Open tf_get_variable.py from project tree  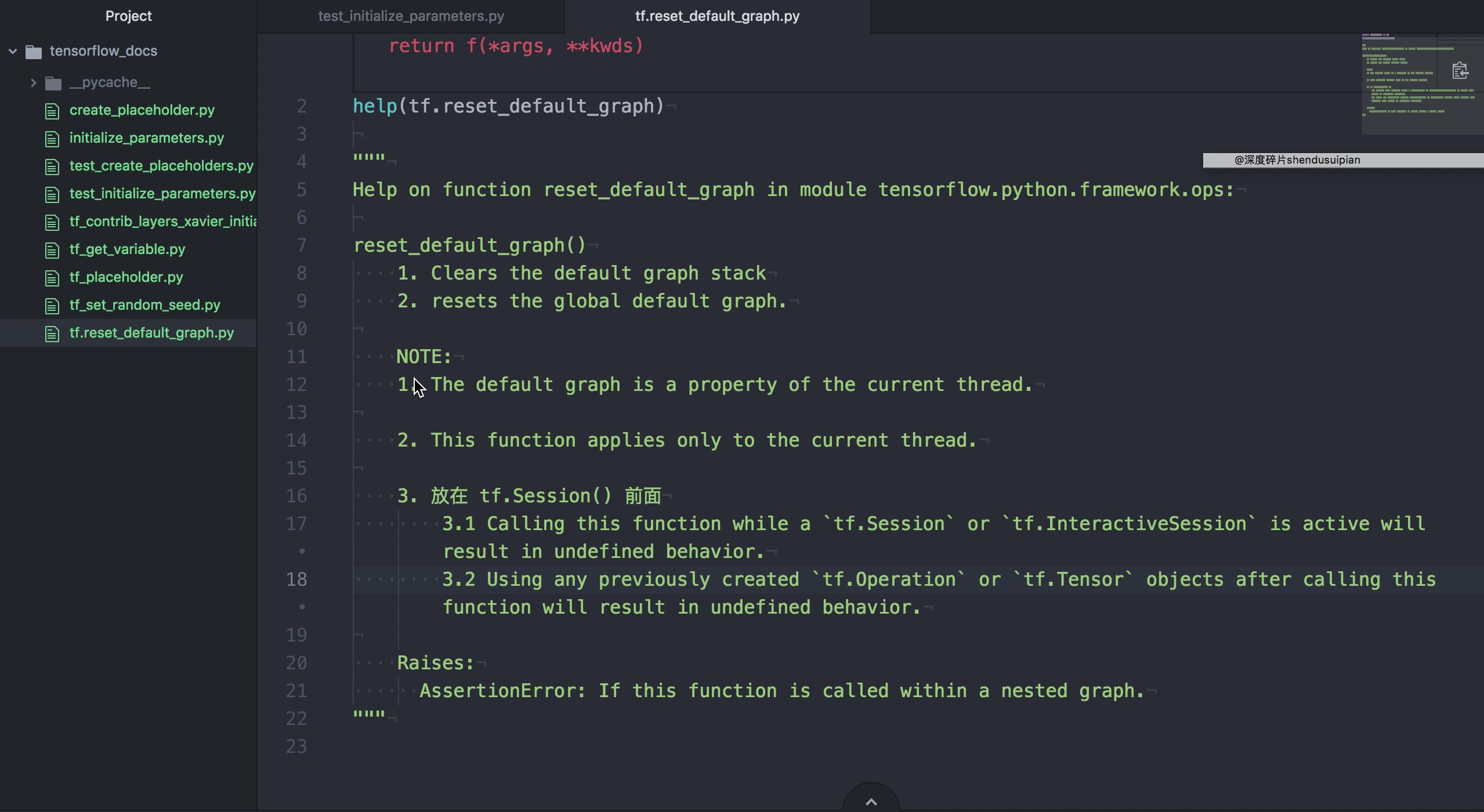pos(127,249)
